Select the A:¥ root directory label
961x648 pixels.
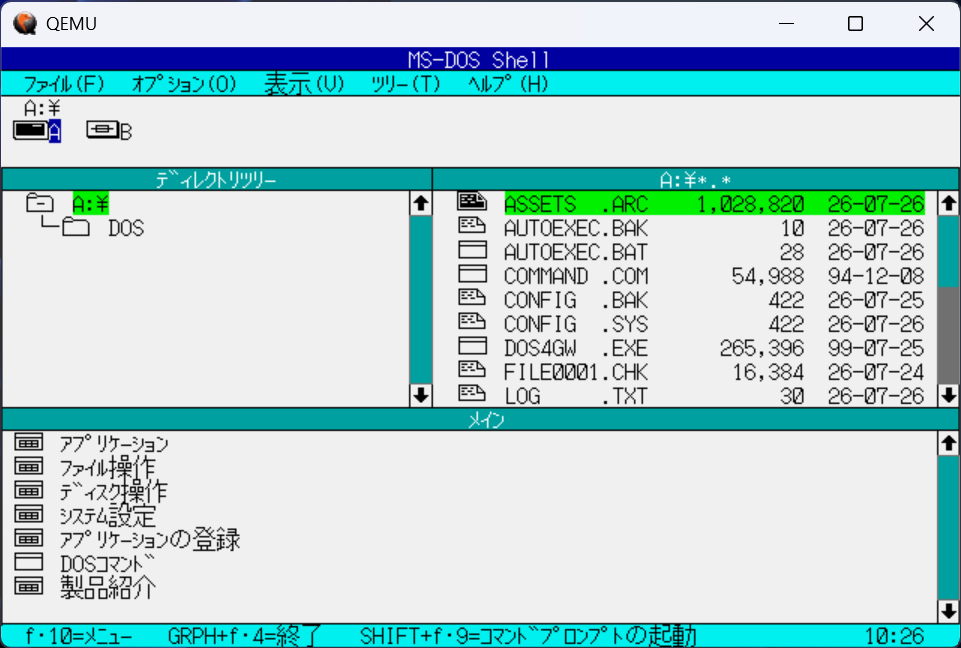click(x=91, y=204)
